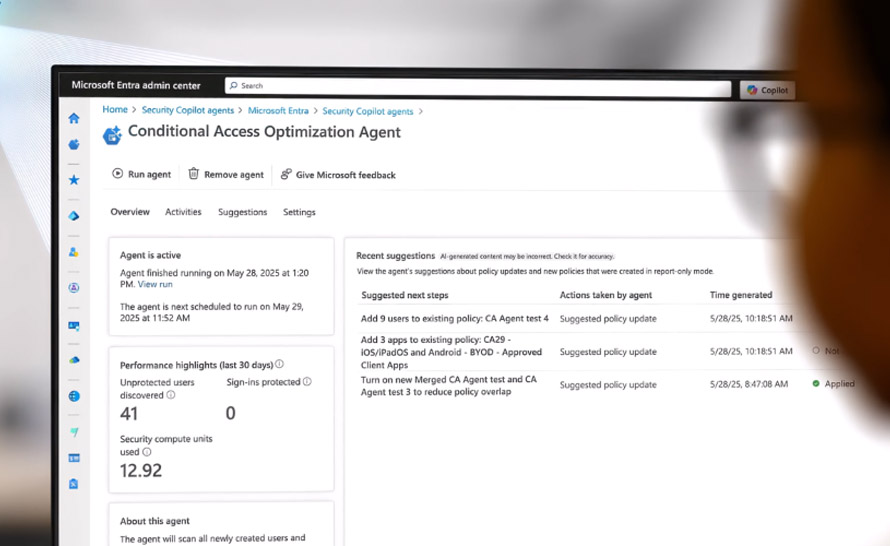Click the magnifier icon in search box
Screen dimensions: 890x546
233,86
